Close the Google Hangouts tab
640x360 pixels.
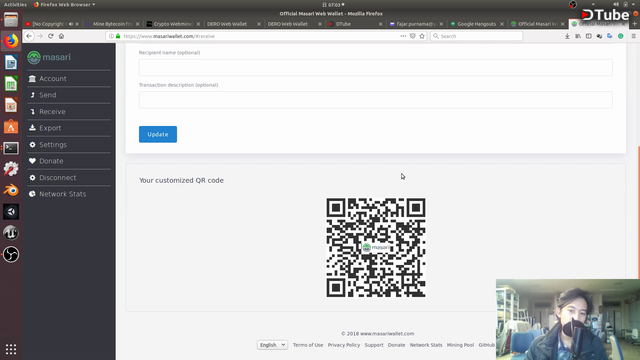click(502, 24)
